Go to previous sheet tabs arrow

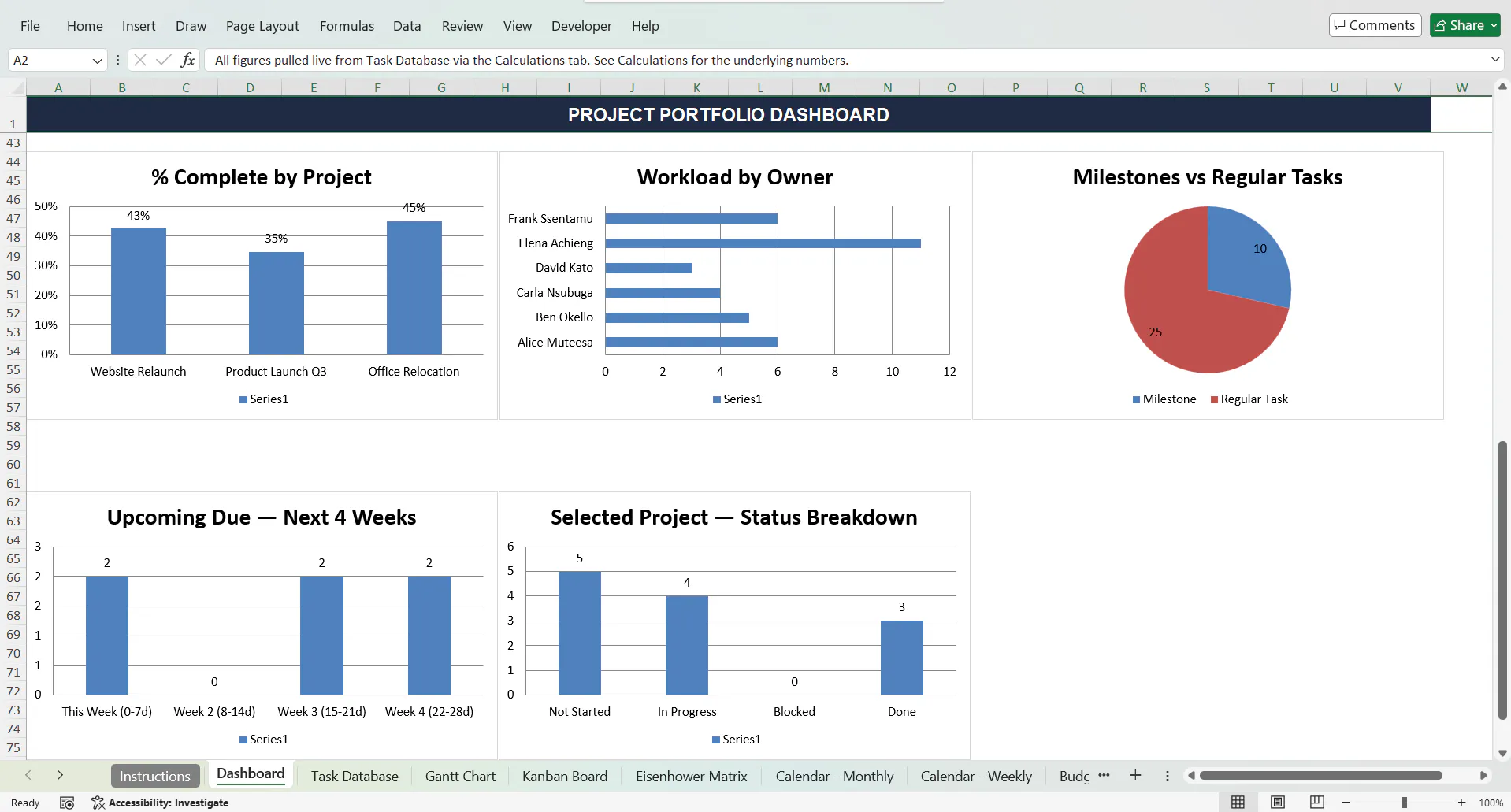point(28,775)
